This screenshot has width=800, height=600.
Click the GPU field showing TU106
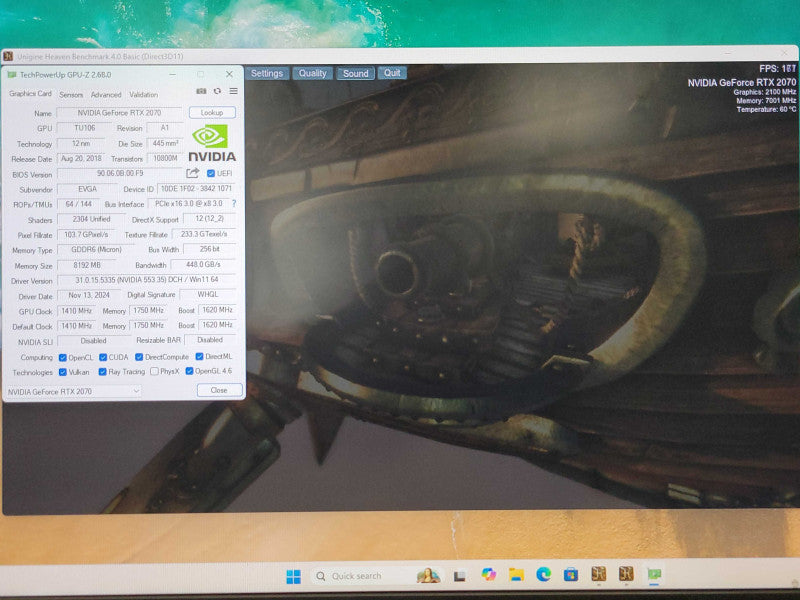click(85, 128)
